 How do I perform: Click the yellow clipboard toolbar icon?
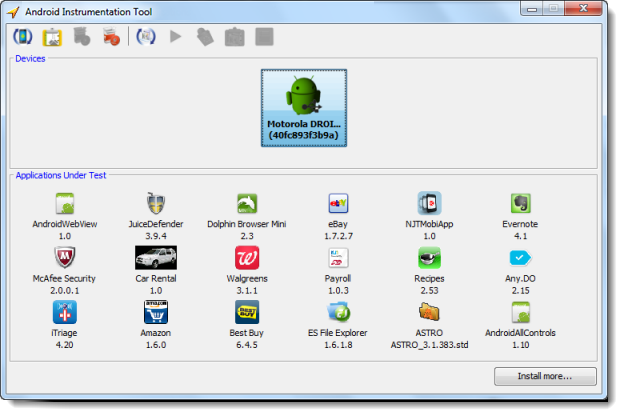point(52,37)
